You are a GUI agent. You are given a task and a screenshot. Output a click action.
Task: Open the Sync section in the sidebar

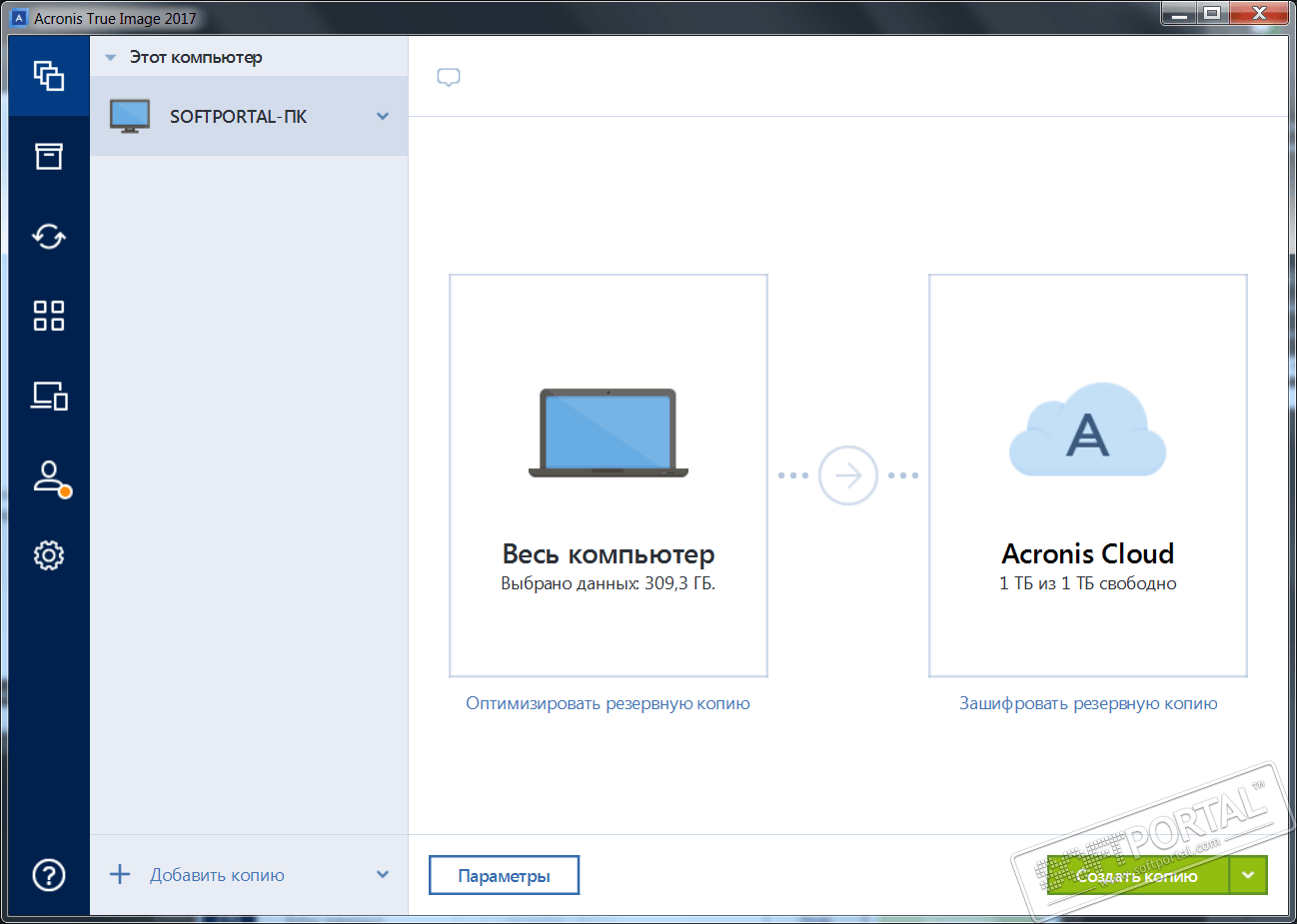pyautogui.click(x=48, y=236)
